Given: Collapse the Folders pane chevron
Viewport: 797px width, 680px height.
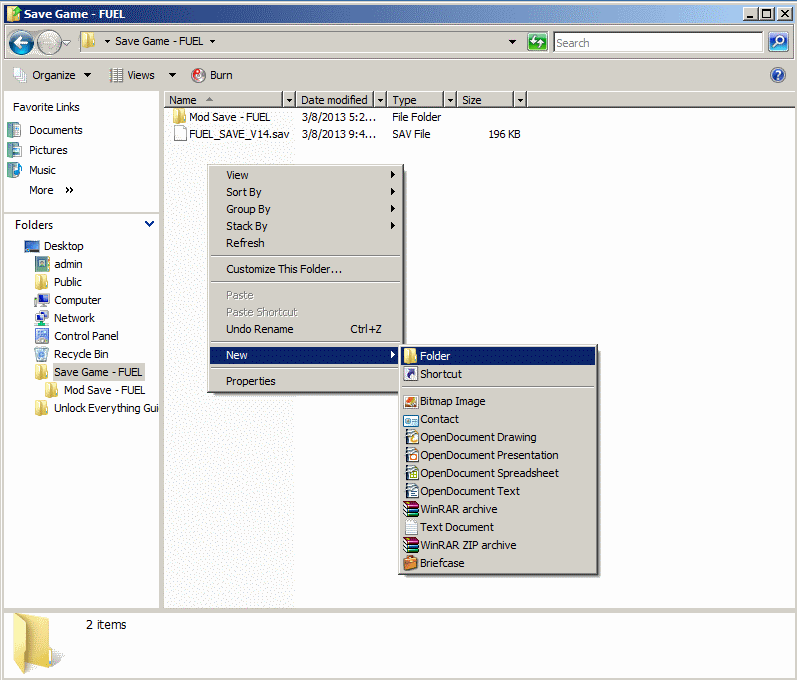Looking at the screenshot, I should click(x=149, y=224).
